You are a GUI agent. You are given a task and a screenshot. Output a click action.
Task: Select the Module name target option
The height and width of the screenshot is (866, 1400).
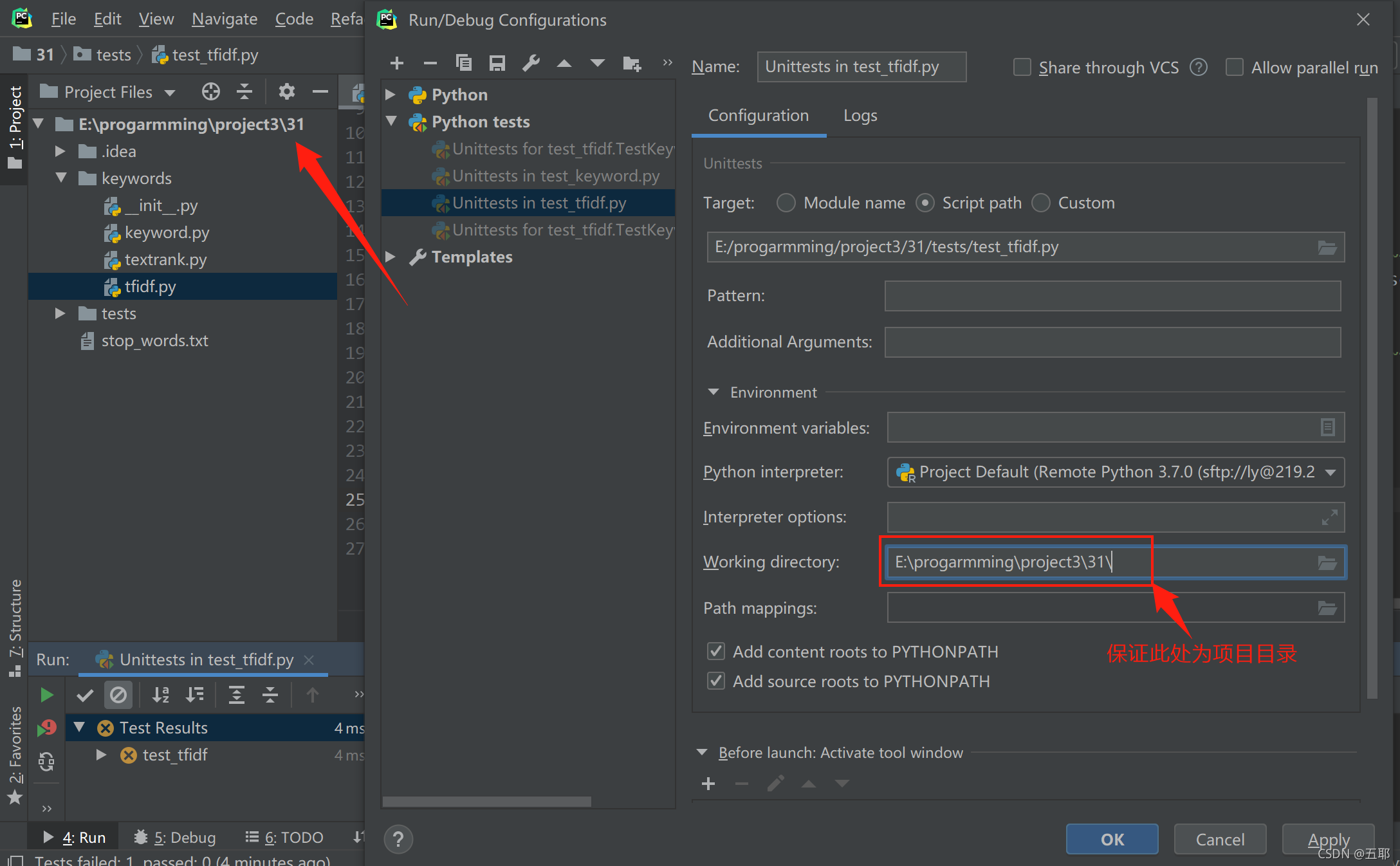786,203
